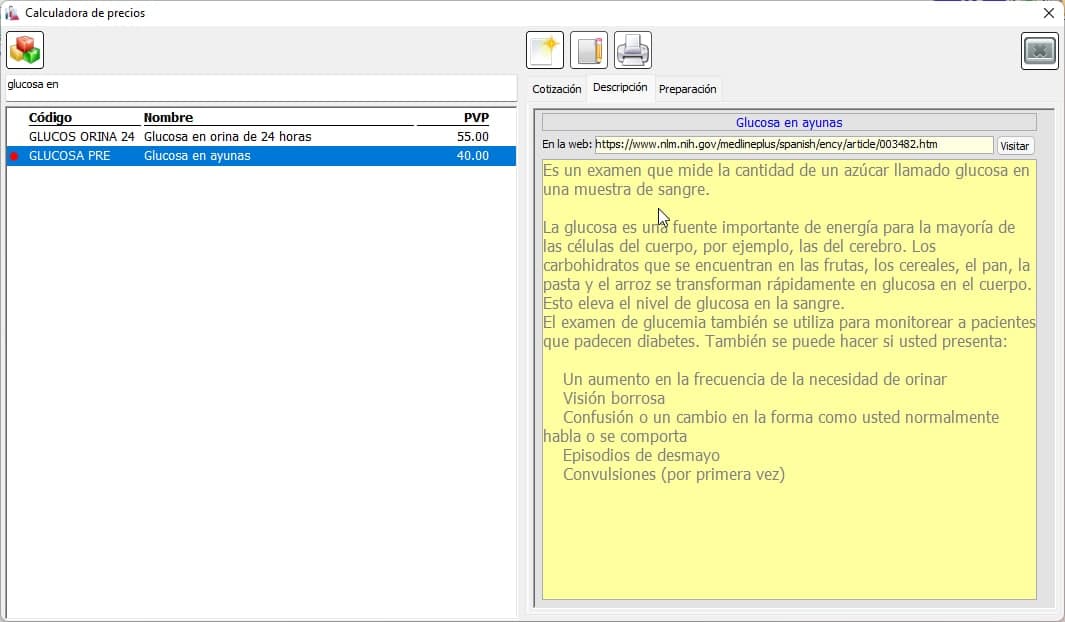Viewport: 1065px width, 622px height.
Task: Click the Nombre column header
Action: coord(168,118)
